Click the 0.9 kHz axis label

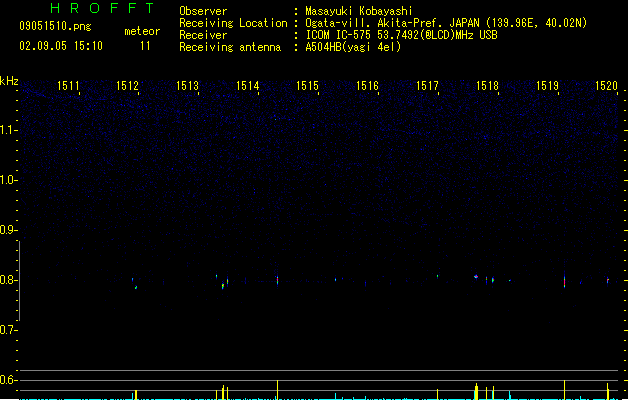click(8, 230)
